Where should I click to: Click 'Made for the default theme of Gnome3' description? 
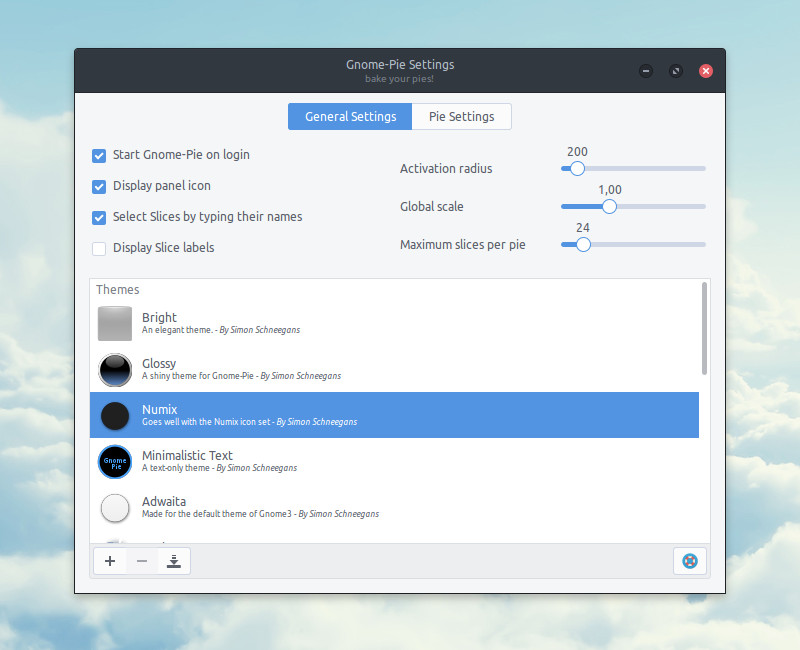click(x=217, y=514)
